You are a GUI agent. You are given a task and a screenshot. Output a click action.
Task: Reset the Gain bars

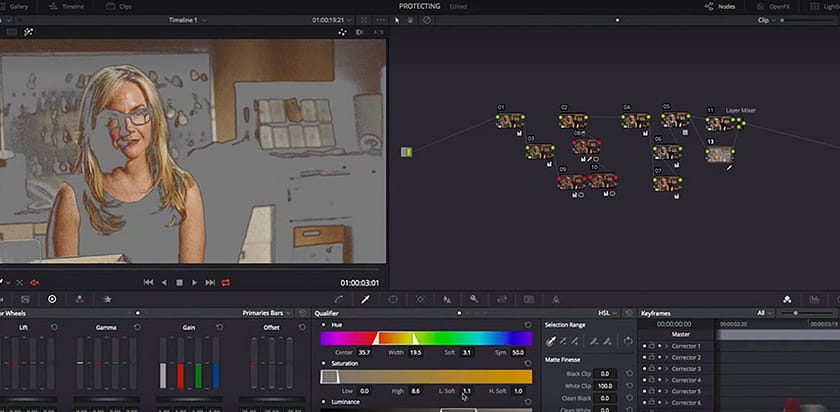pyautogui.click(x=220, y=327)
